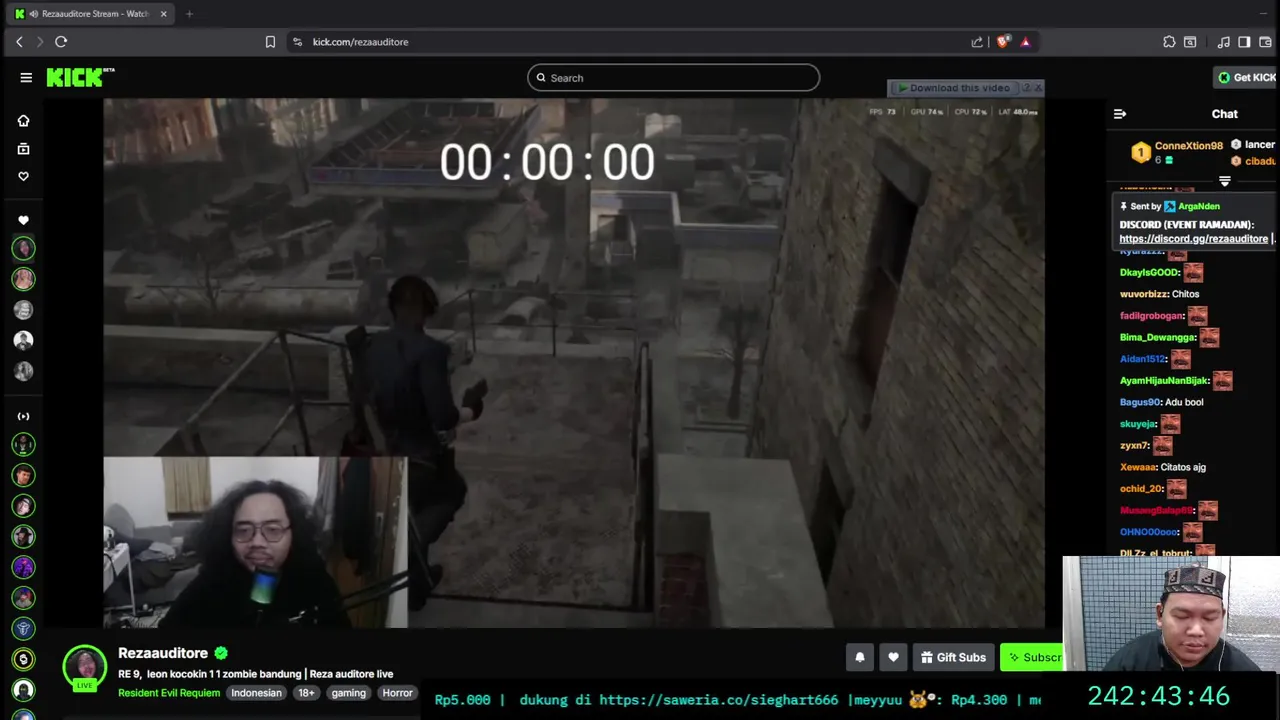Open ConneXtion98 leaderboard entry

[1188, 146]
